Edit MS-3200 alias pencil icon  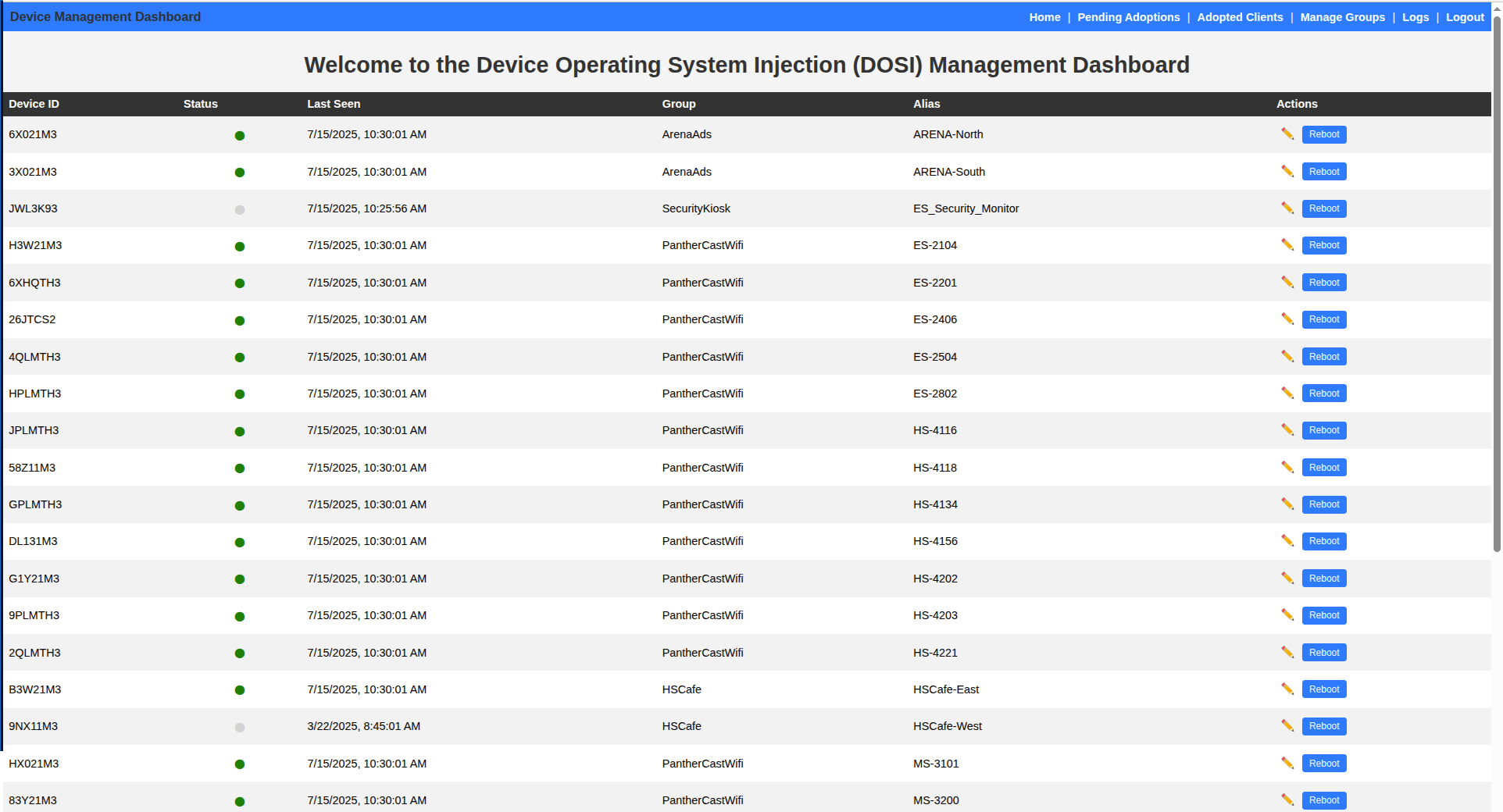point(1287,800)
